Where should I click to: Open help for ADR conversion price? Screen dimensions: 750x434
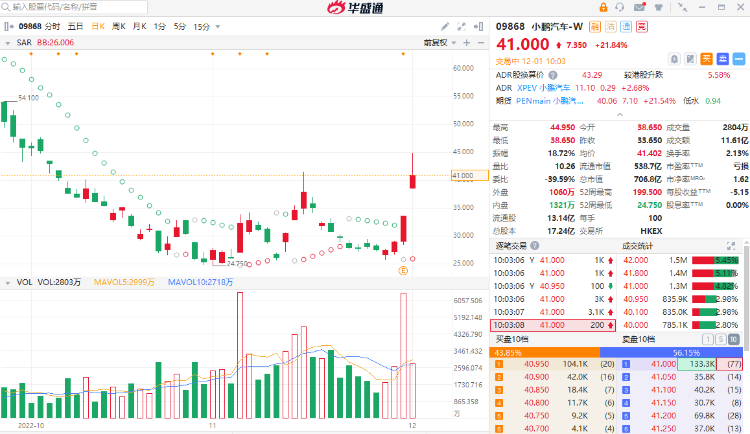point(552,75)
